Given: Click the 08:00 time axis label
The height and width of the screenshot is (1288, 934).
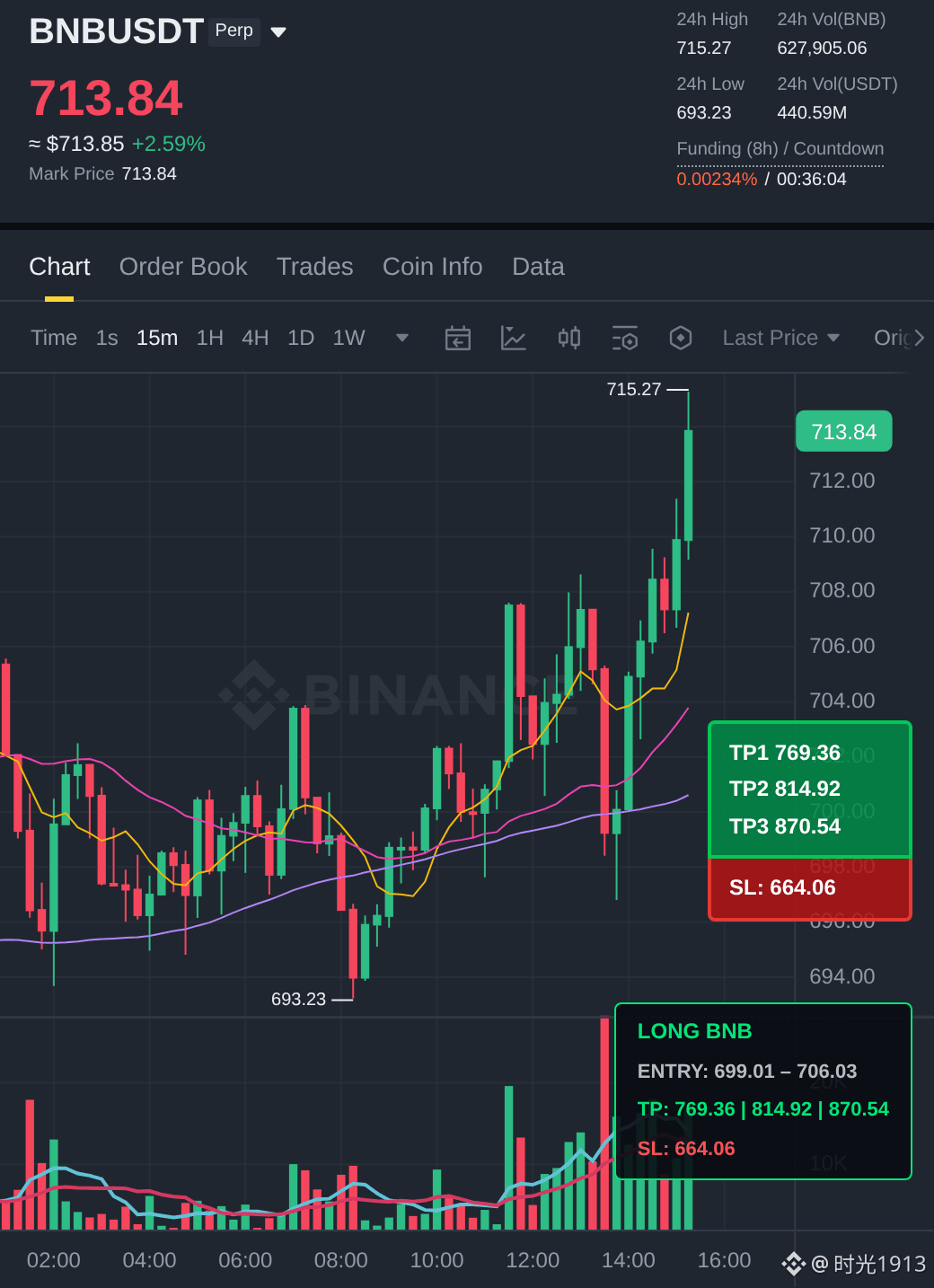Looking at the screenshot, I should (341, 1260).
